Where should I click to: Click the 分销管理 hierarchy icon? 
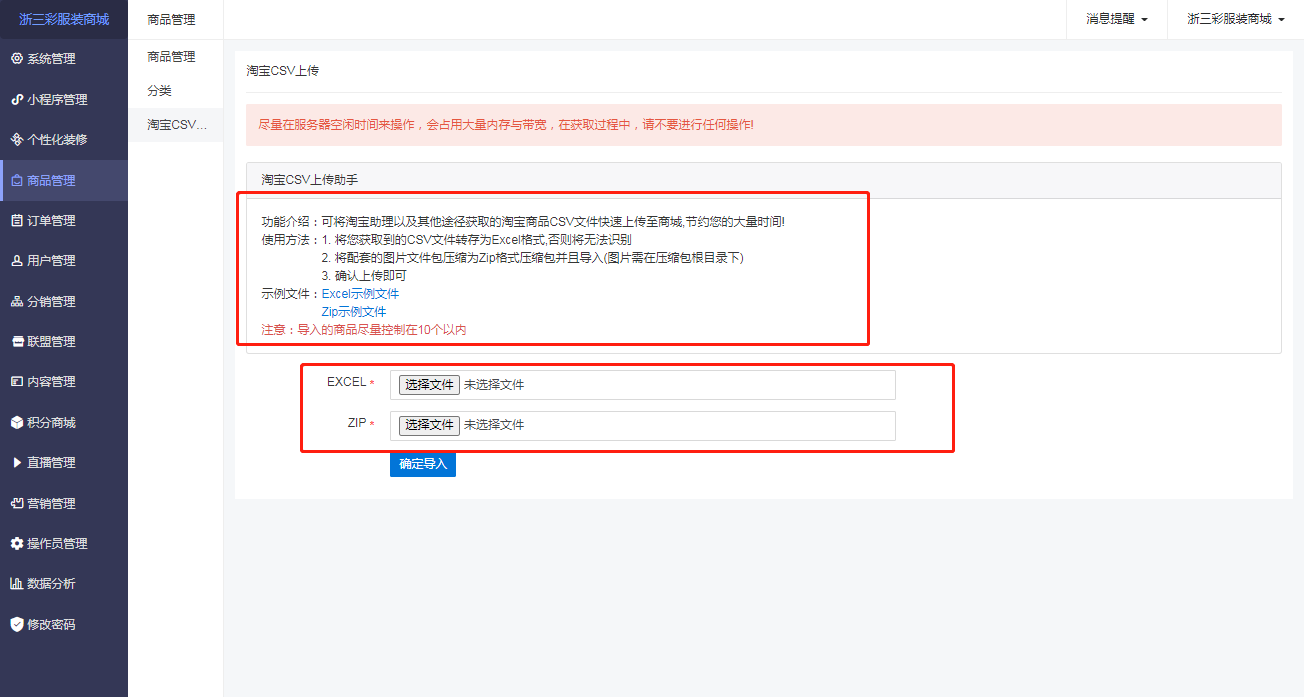16,301
